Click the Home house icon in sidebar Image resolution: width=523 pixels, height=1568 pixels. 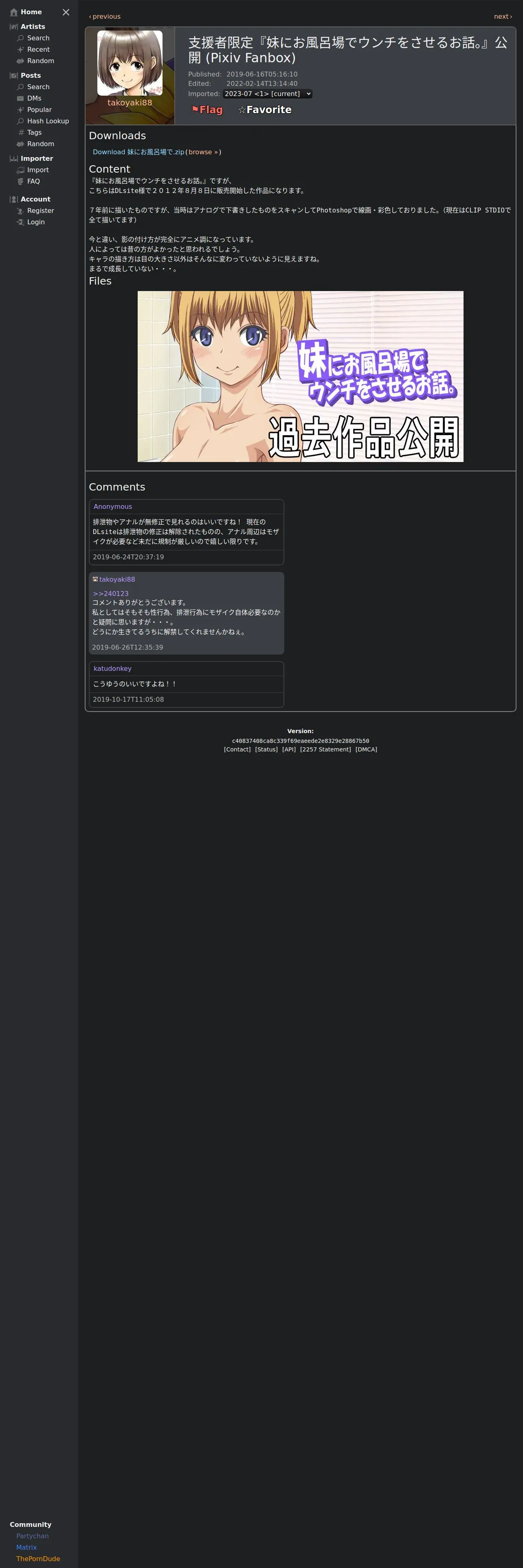click(14, 12)
